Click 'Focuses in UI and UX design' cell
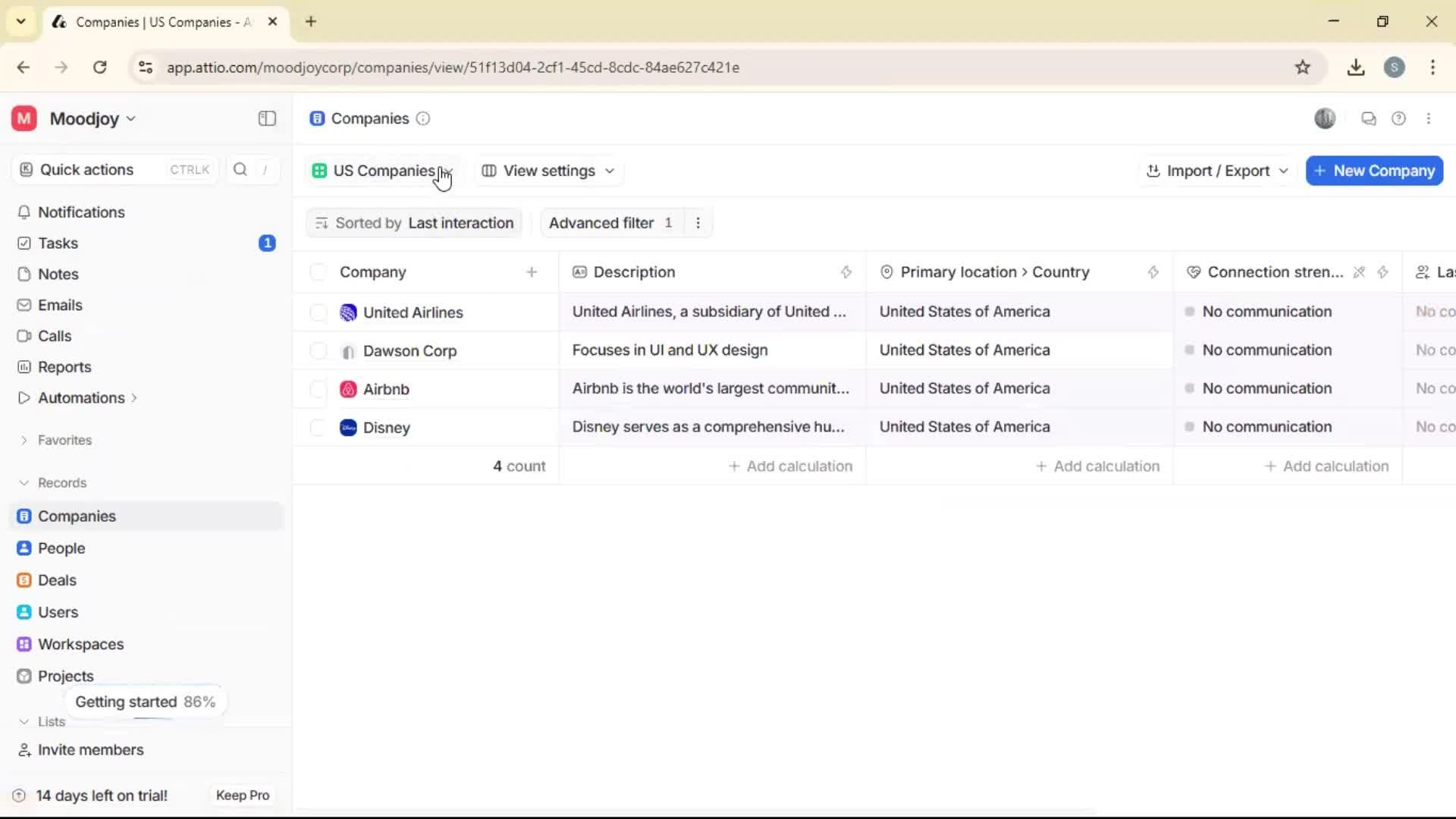Viewport: 1456px width, 819px height. coord(712,350)
